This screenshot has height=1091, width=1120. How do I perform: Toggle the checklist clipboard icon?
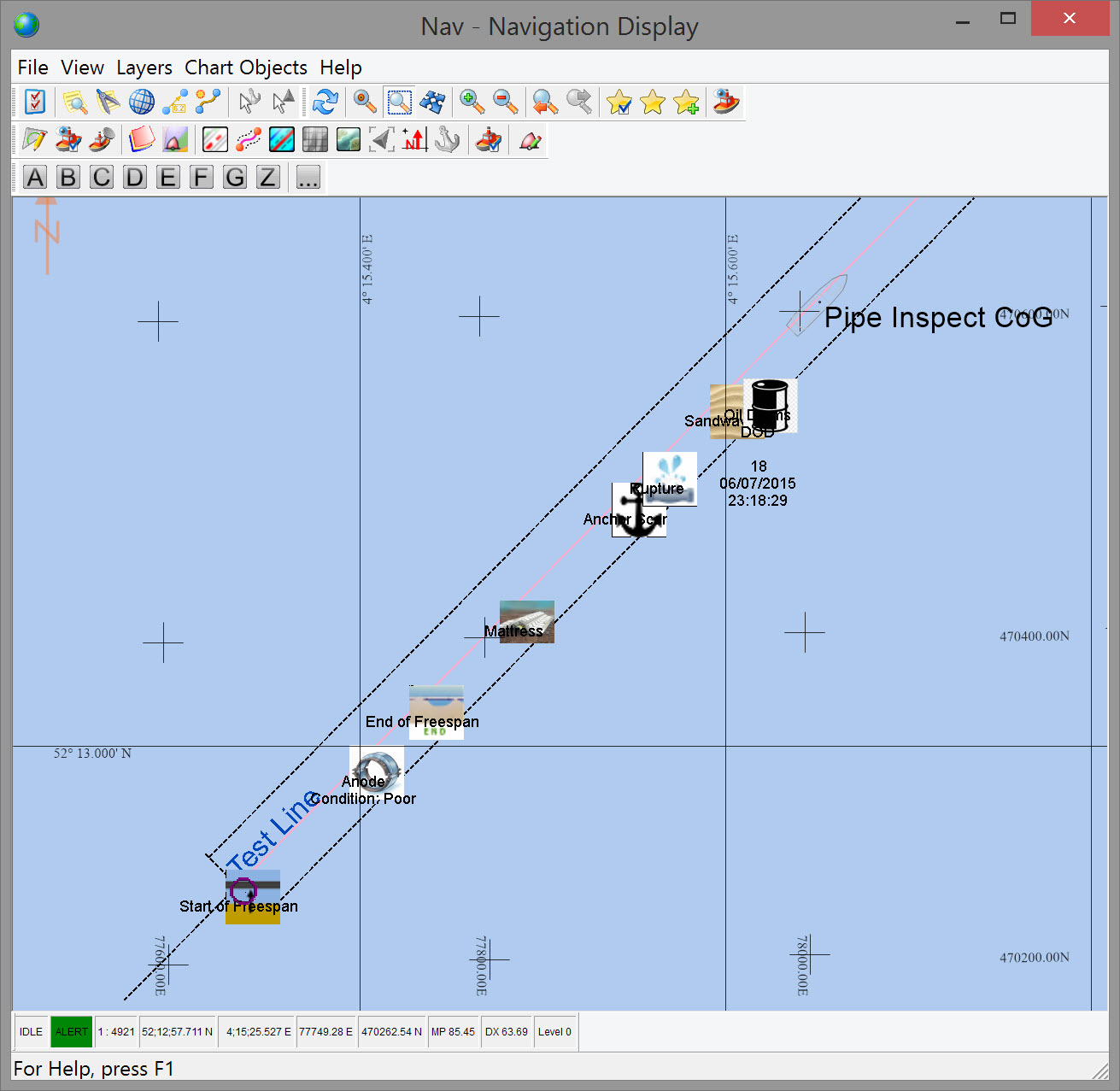(x=35, y=103)
